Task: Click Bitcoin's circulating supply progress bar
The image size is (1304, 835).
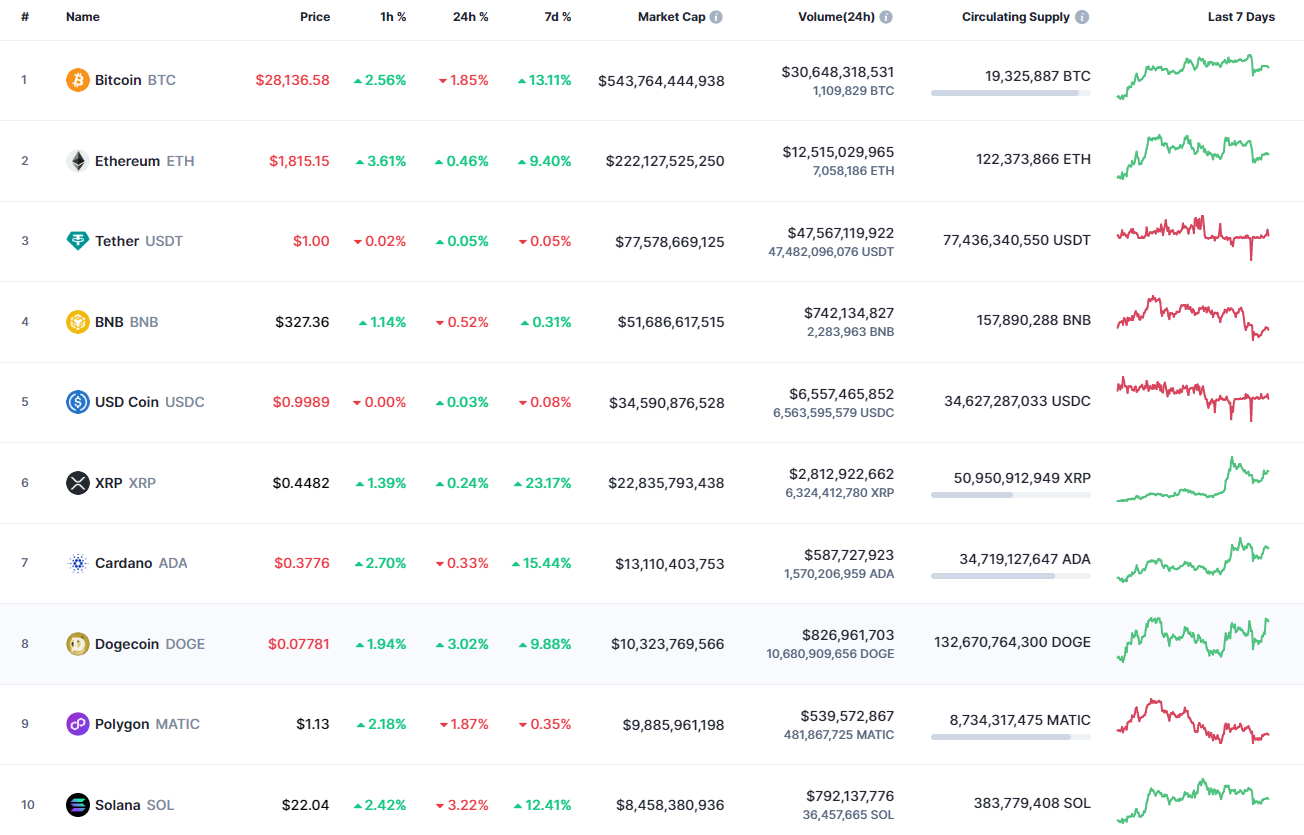Action: (x=1010, y=93)
